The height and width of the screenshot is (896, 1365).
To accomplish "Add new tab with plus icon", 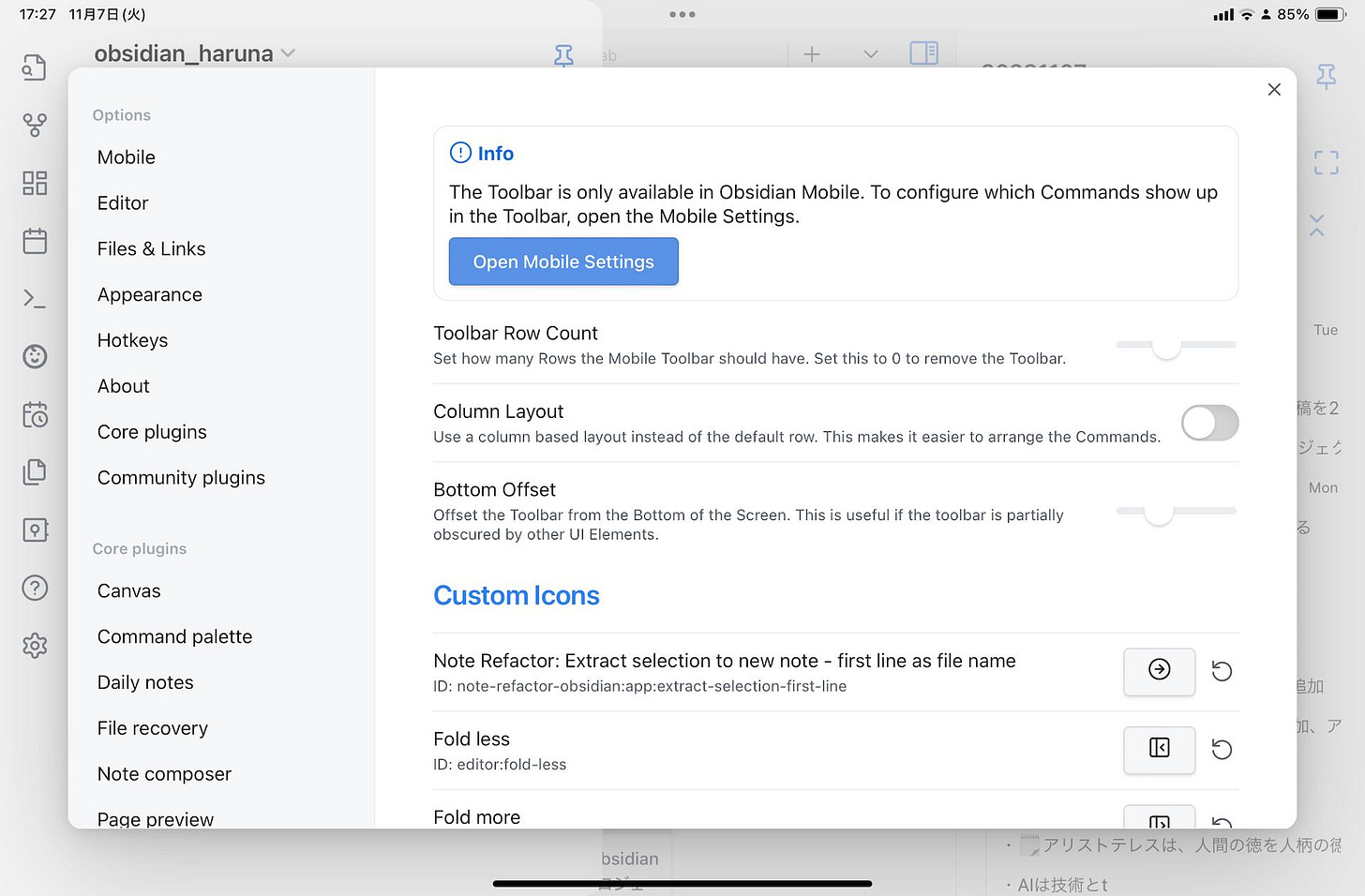I will coord(812,54).
